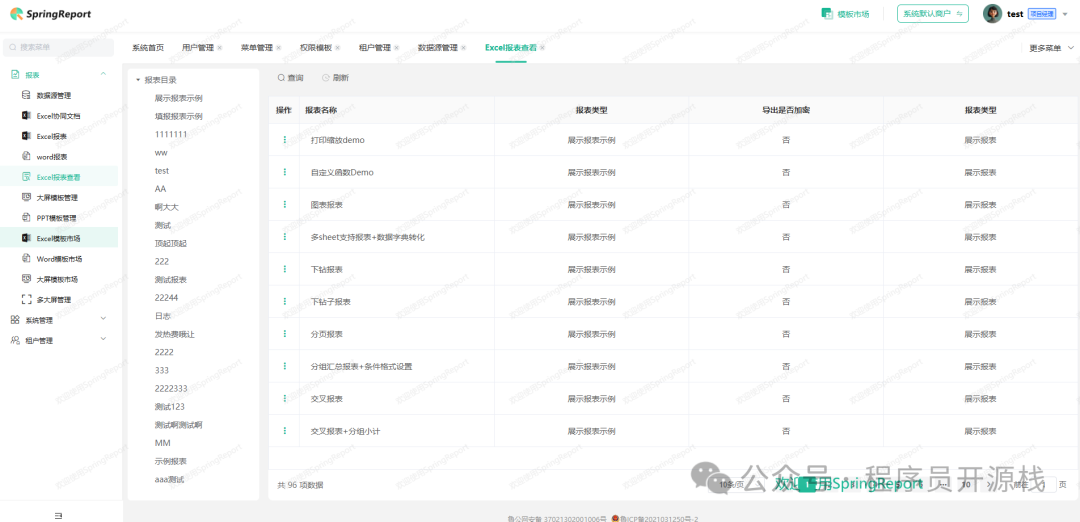Close the 菜单管理 tab
1080x522 pixels.
[279, 48]
